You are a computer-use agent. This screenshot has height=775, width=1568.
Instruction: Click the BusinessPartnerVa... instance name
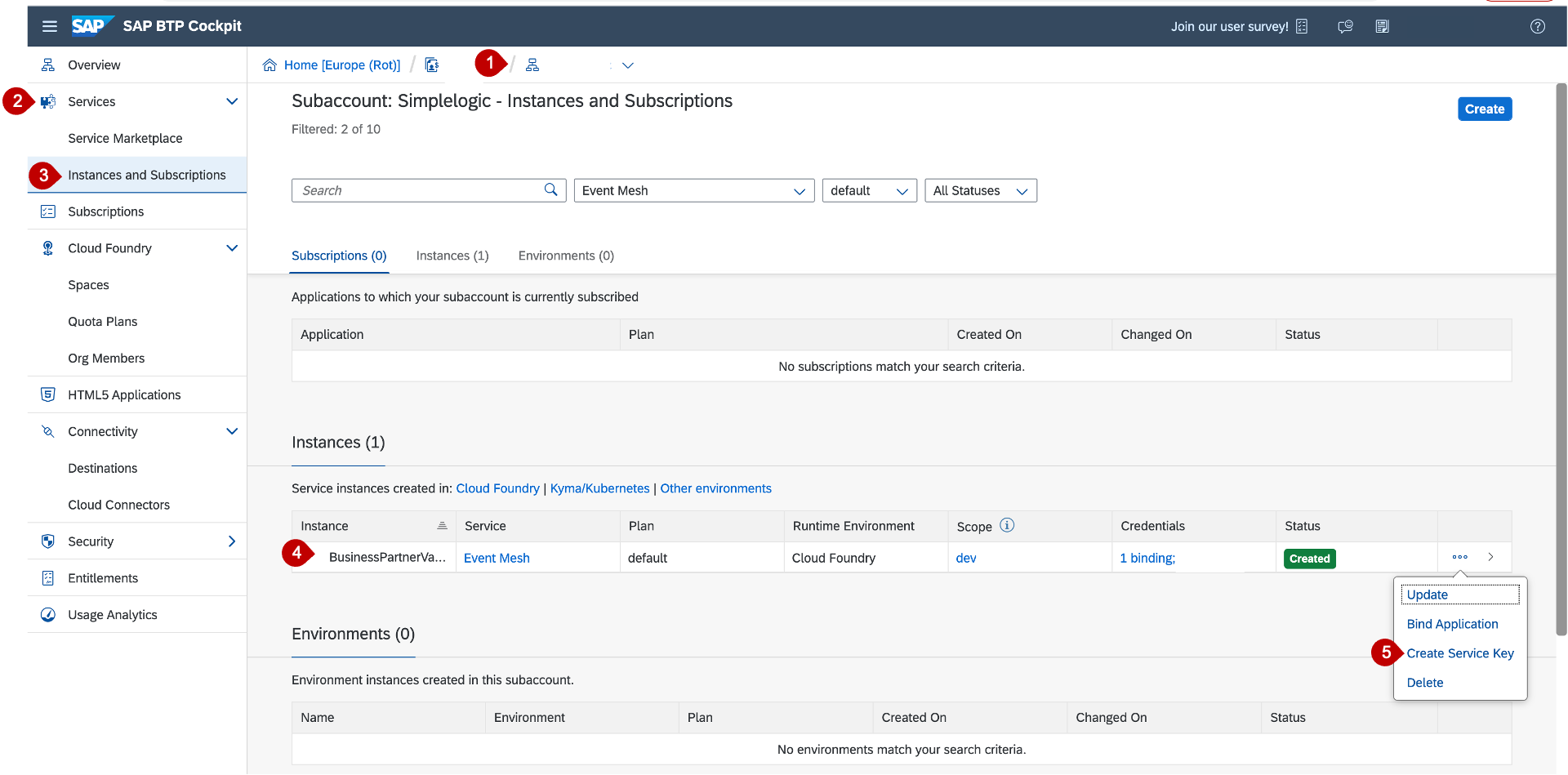(387, 557)
